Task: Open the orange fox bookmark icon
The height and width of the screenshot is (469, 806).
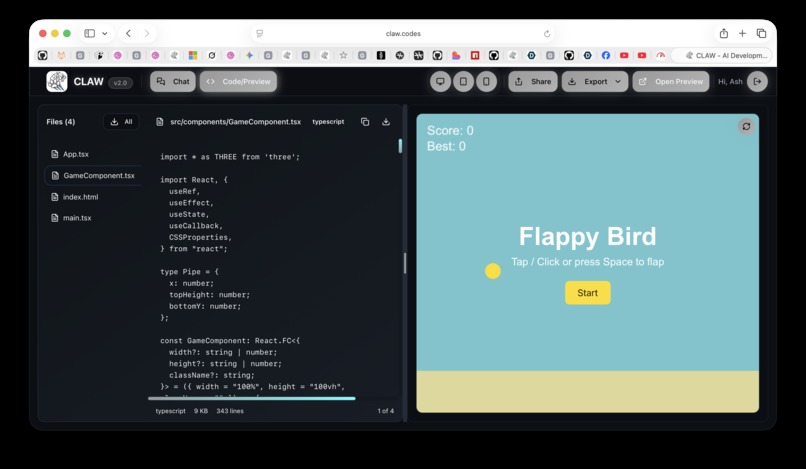Action: [61, 56]
